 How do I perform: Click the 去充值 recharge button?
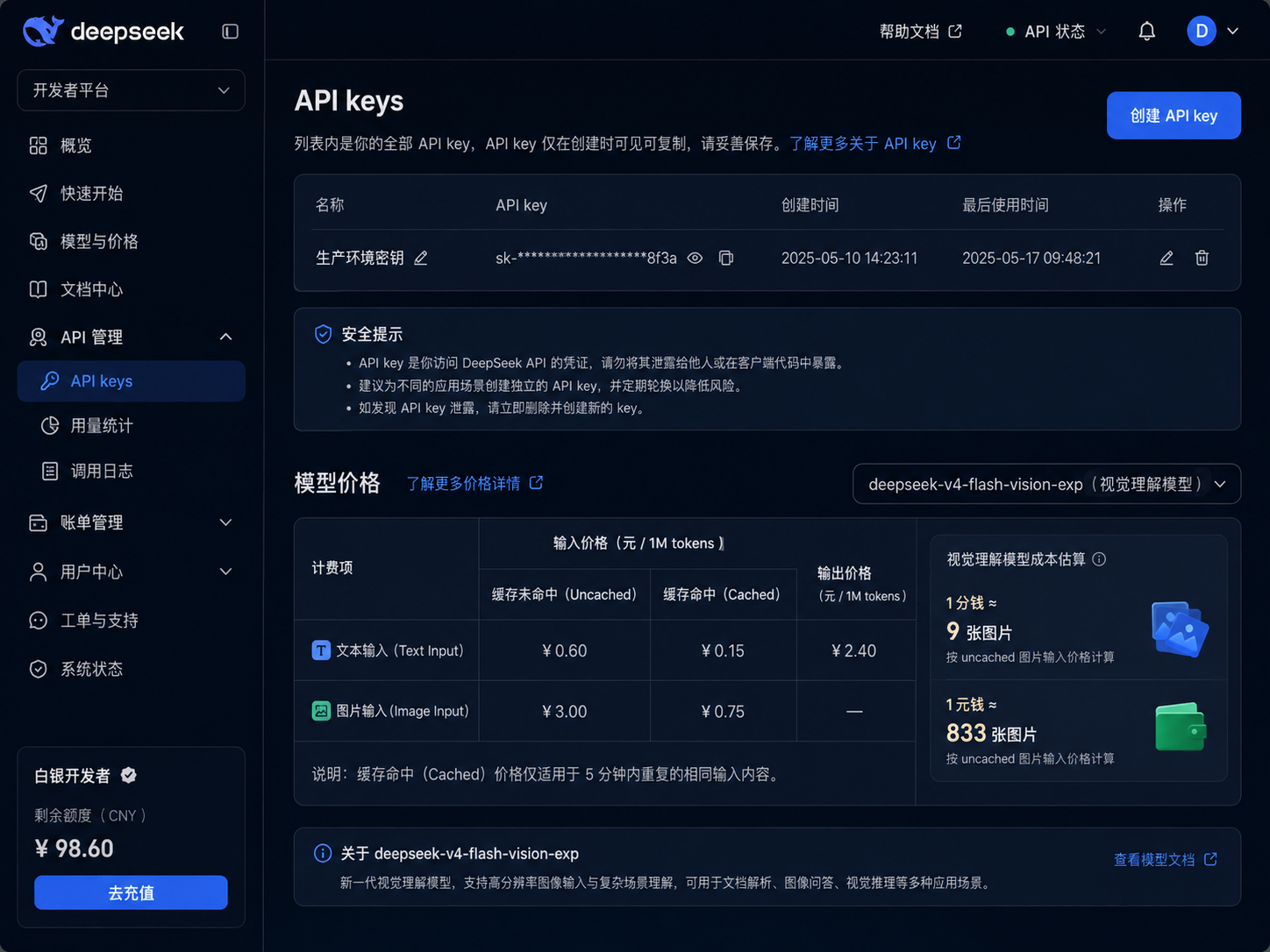click(x=131, y=892)
